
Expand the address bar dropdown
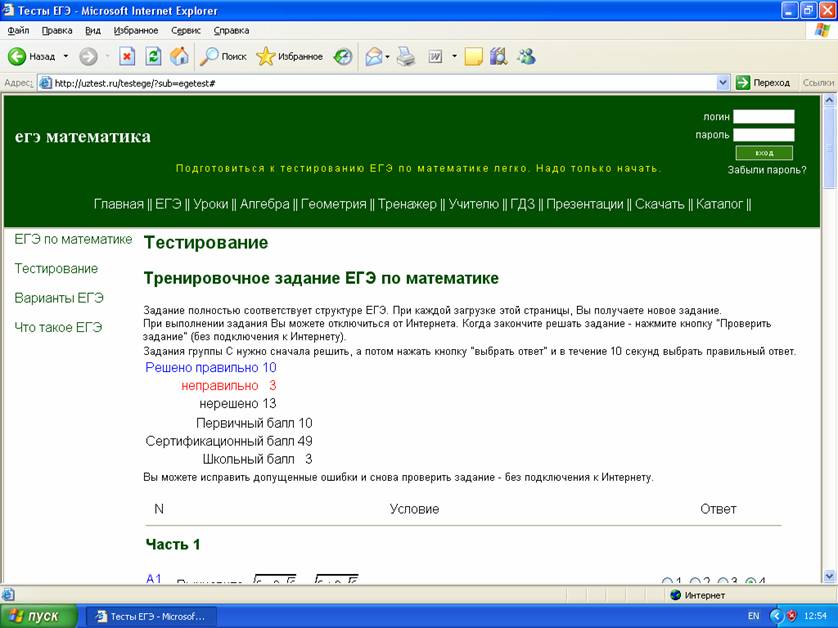[723, 83]
